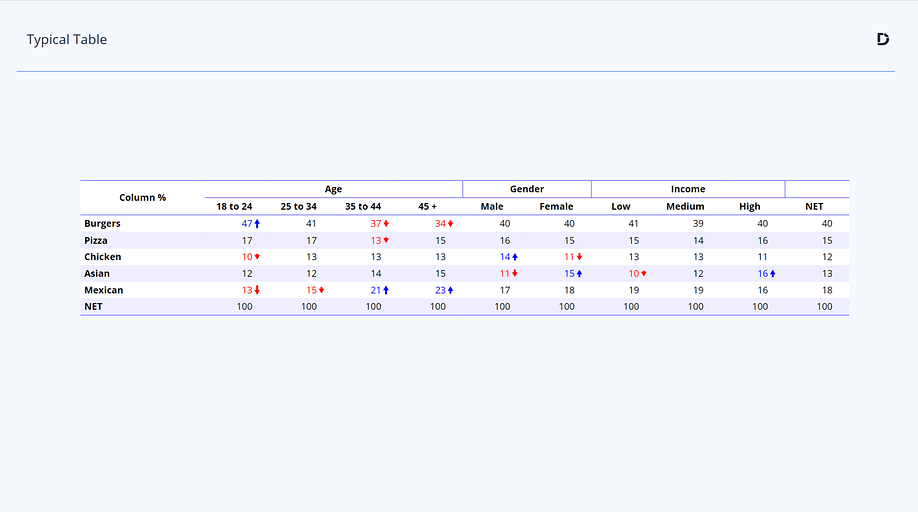Click the blue up arrow beside Burgers 47
The width and height of the screenshot is (918, 512).
point(257,224)
